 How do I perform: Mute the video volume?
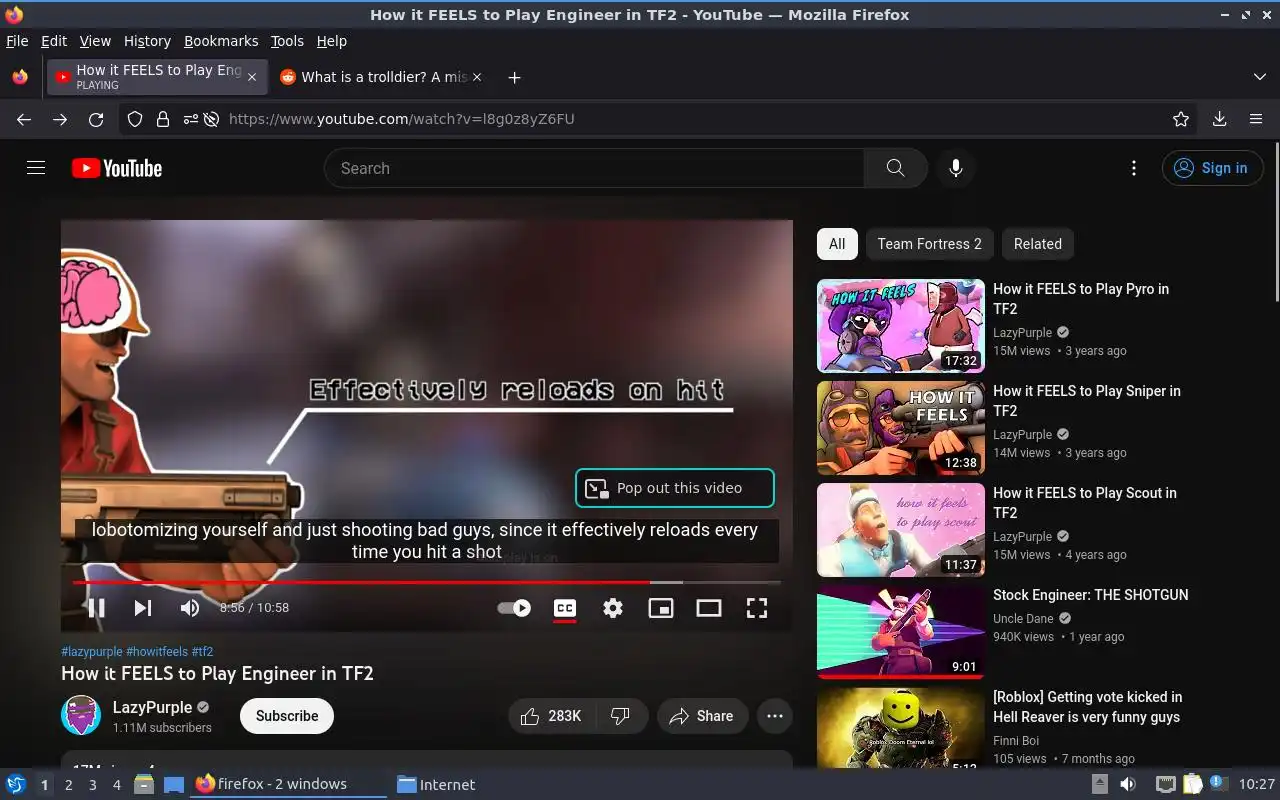pyautogui.click(x=190, y=607)
